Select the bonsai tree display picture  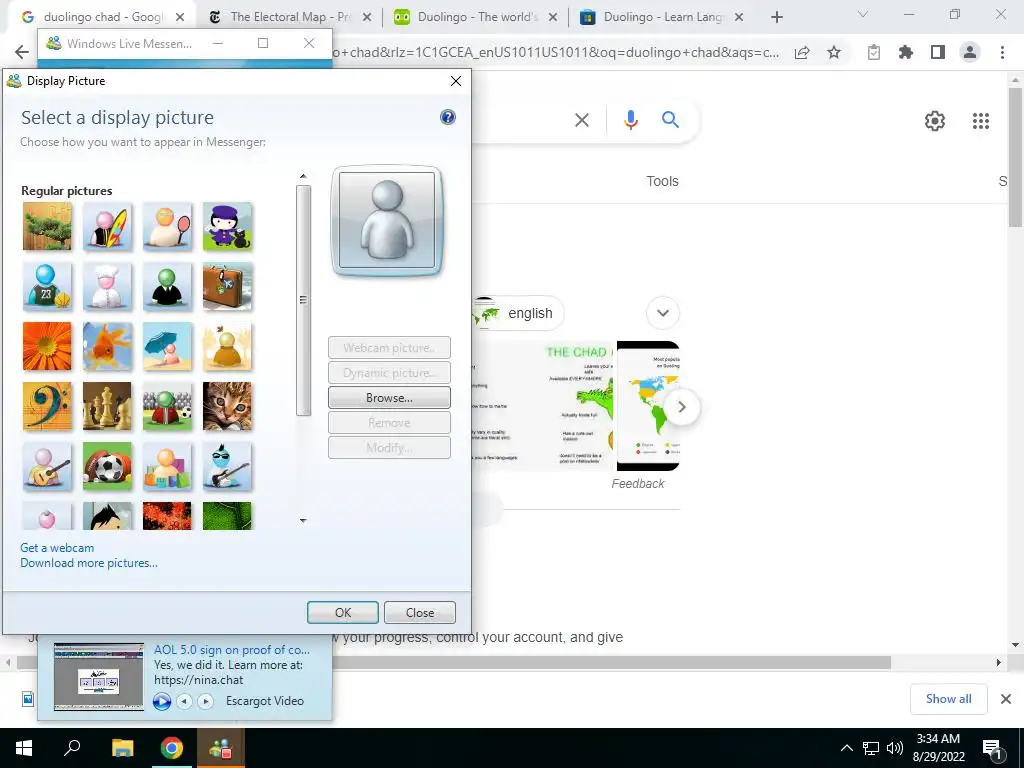click(x=47, y=226)
